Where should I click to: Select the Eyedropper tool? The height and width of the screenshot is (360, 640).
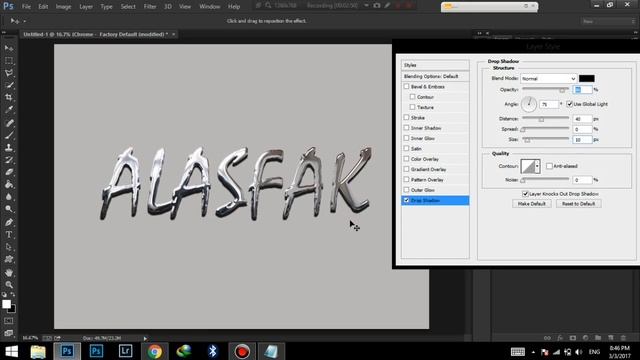(9, 110)
